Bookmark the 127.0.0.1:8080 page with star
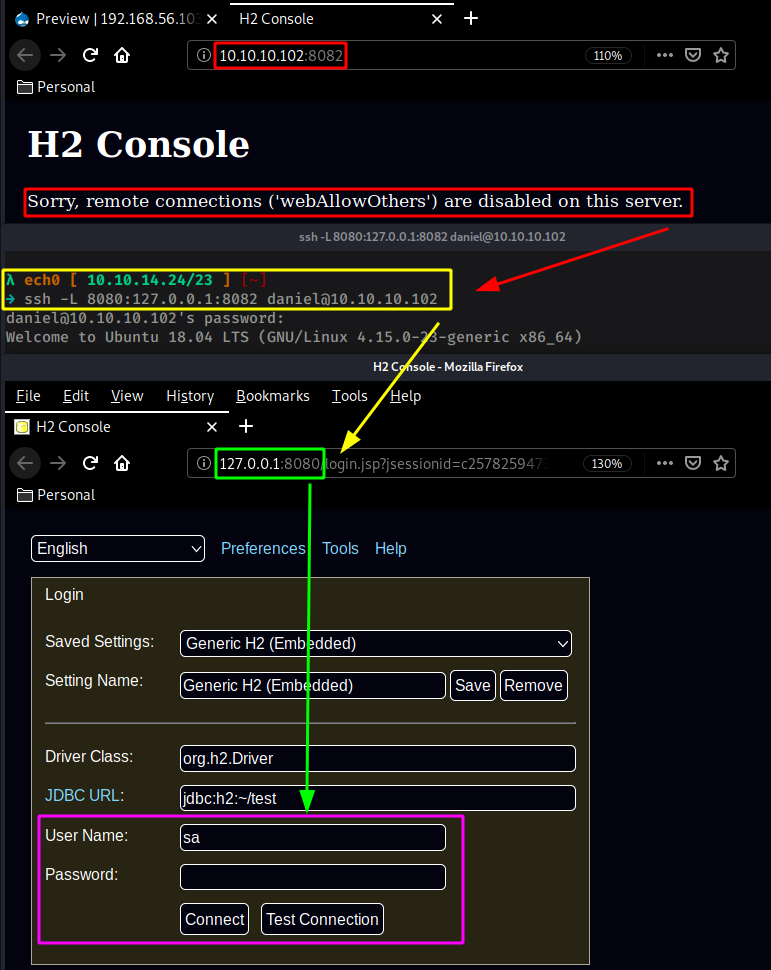Viewport: 771px width, 970px height. point(721,463)
